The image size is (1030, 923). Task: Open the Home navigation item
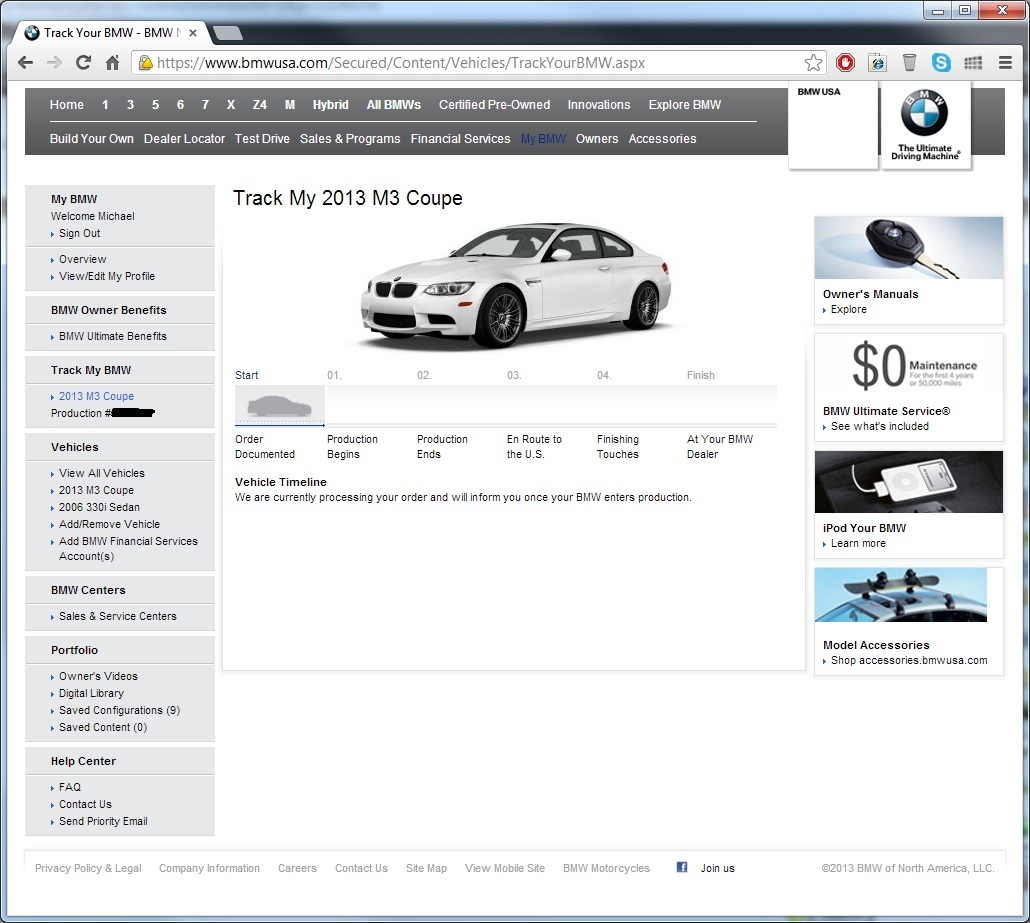[x=67, y=104]
